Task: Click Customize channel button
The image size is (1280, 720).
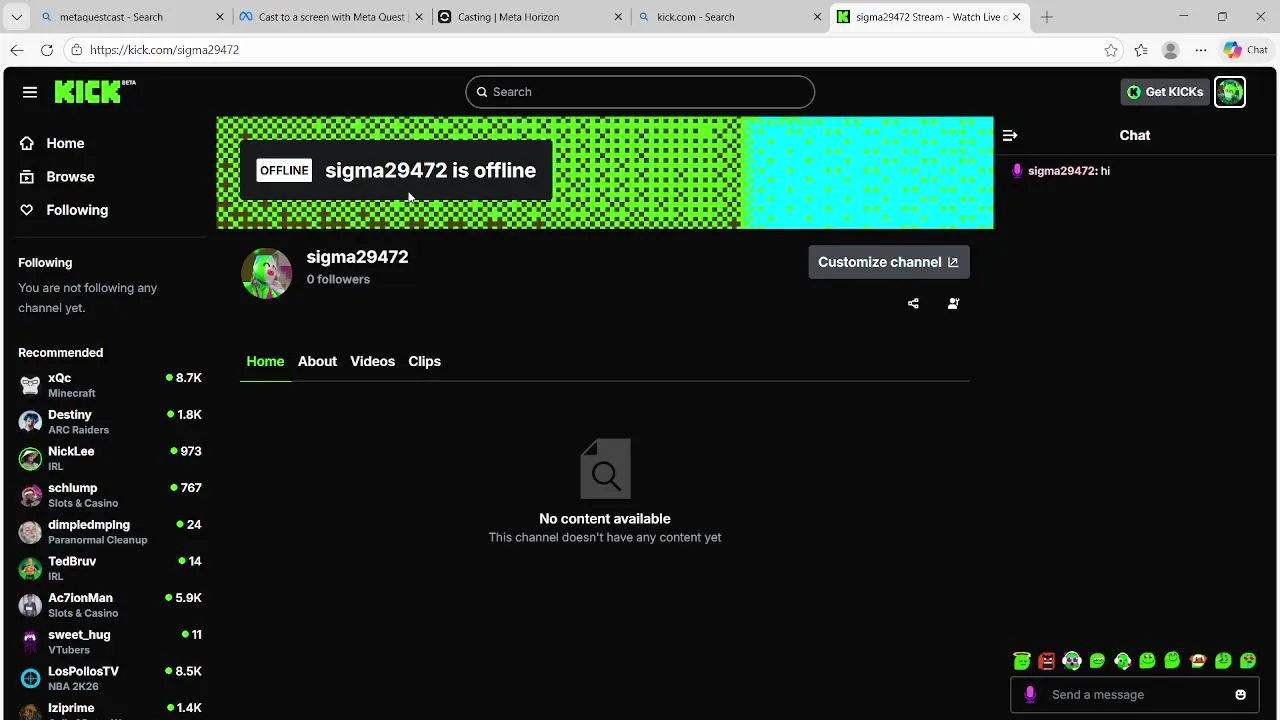Action: point(888,262)
